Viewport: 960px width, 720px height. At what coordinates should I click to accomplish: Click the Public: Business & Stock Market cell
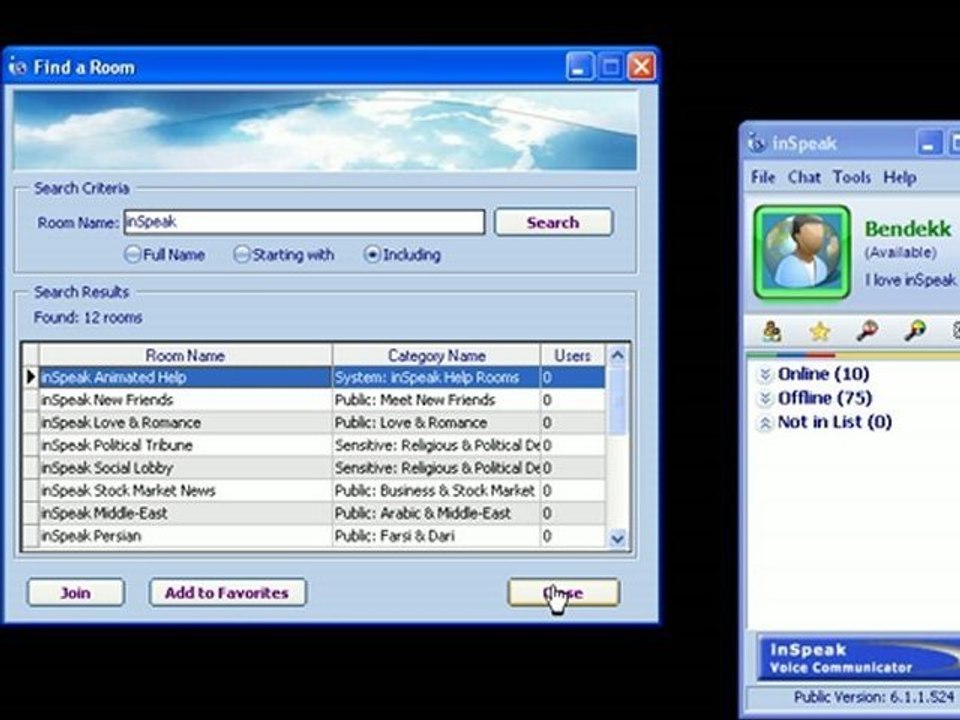pos(437,490)
